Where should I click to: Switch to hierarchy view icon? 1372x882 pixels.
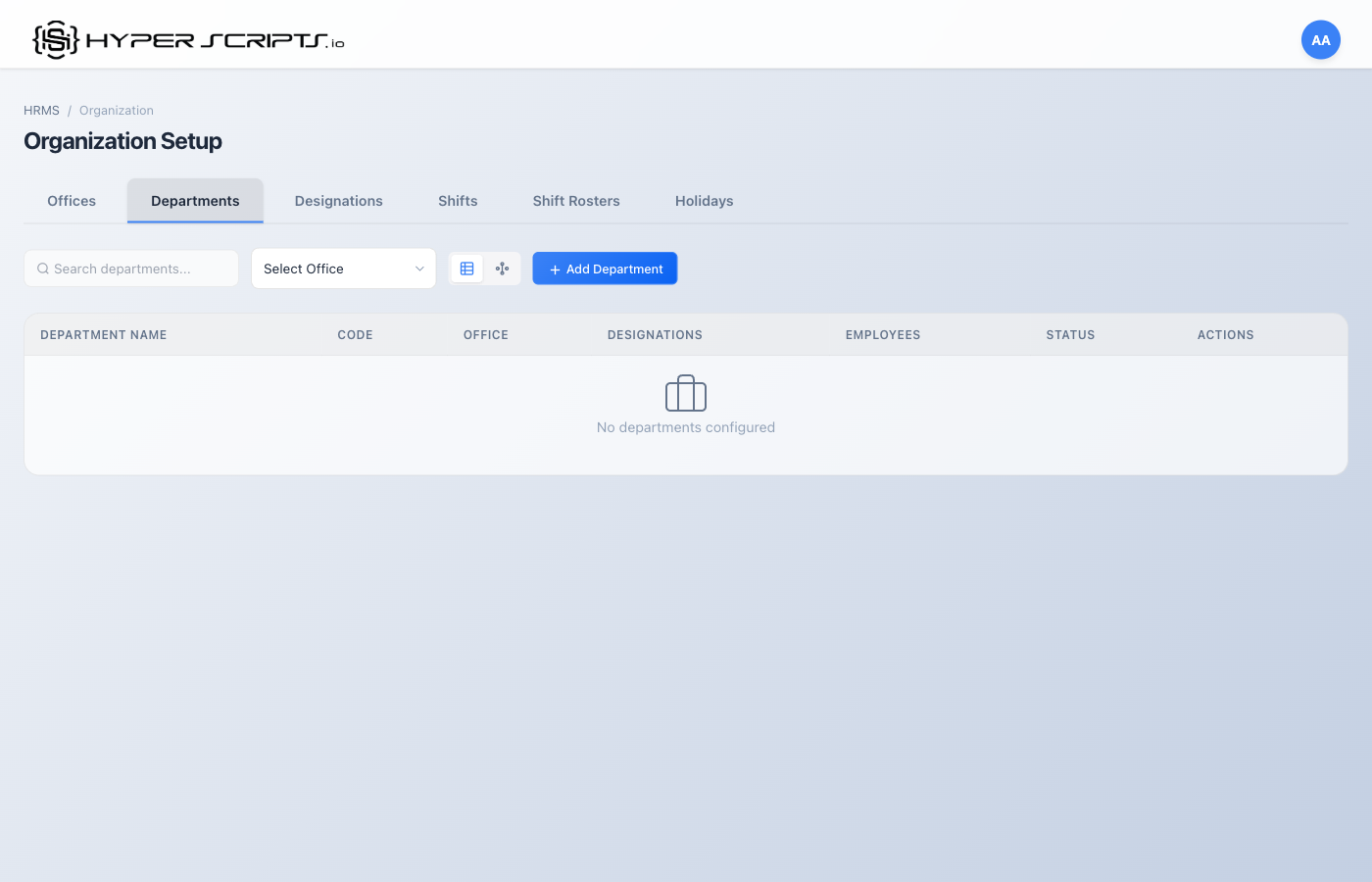coord(502,268)
